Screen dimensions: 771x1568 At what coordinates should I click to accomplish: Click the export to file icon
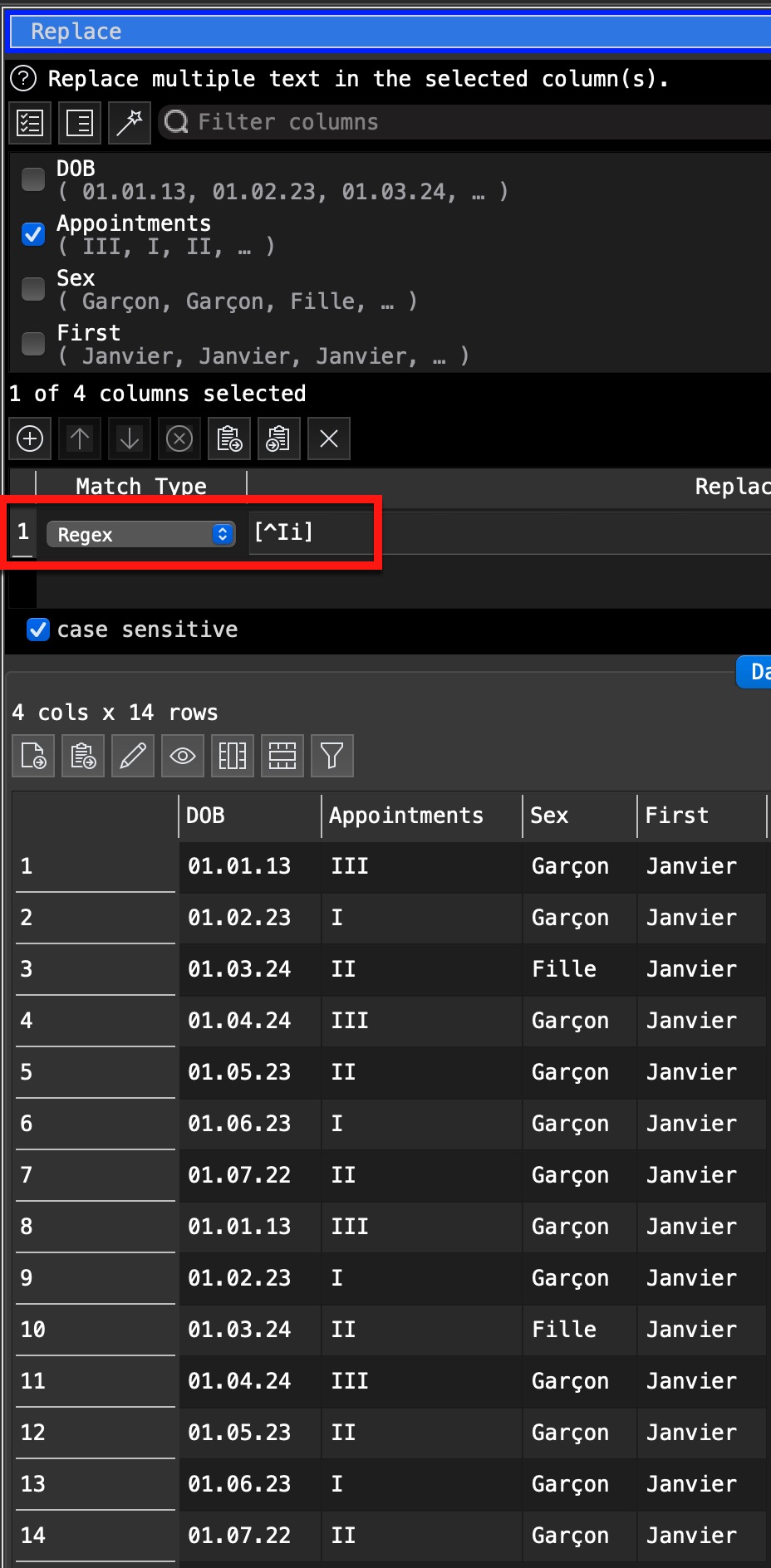(33, 756)
